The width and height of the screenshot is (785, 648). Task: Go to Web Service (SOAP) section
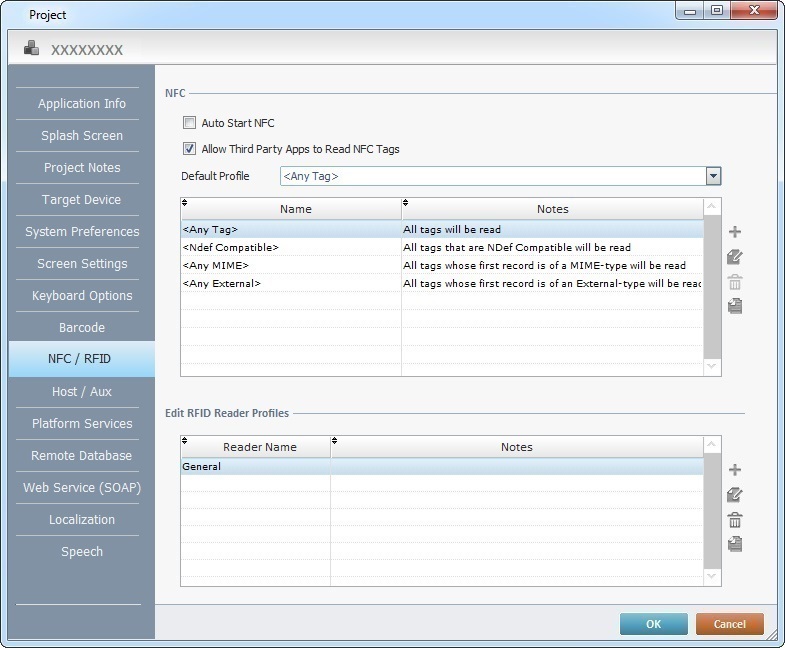[82, 487]
